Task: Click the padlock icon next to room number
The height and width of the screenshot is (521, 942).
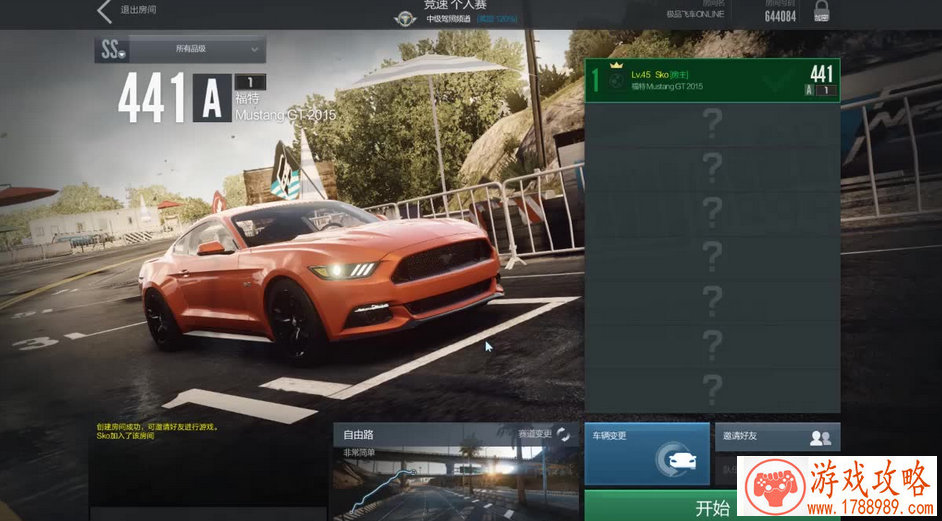Action: [821, 11]
